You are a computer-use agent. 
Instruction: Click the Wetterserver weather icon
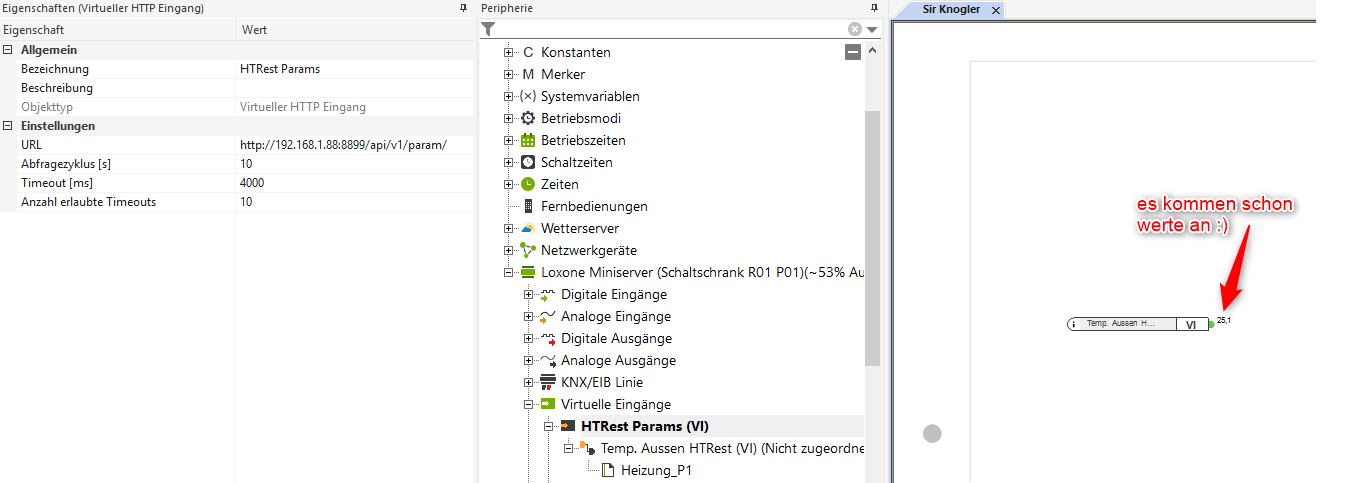click(x=528, y=228)
